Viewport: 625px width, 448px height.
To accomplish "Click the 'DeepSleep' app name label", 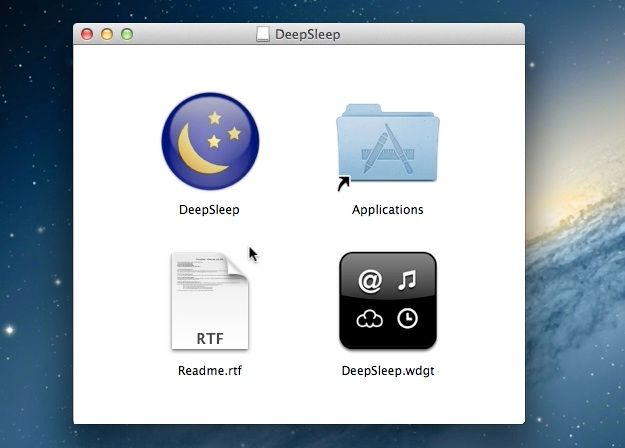I will click(x=209, y=210).
